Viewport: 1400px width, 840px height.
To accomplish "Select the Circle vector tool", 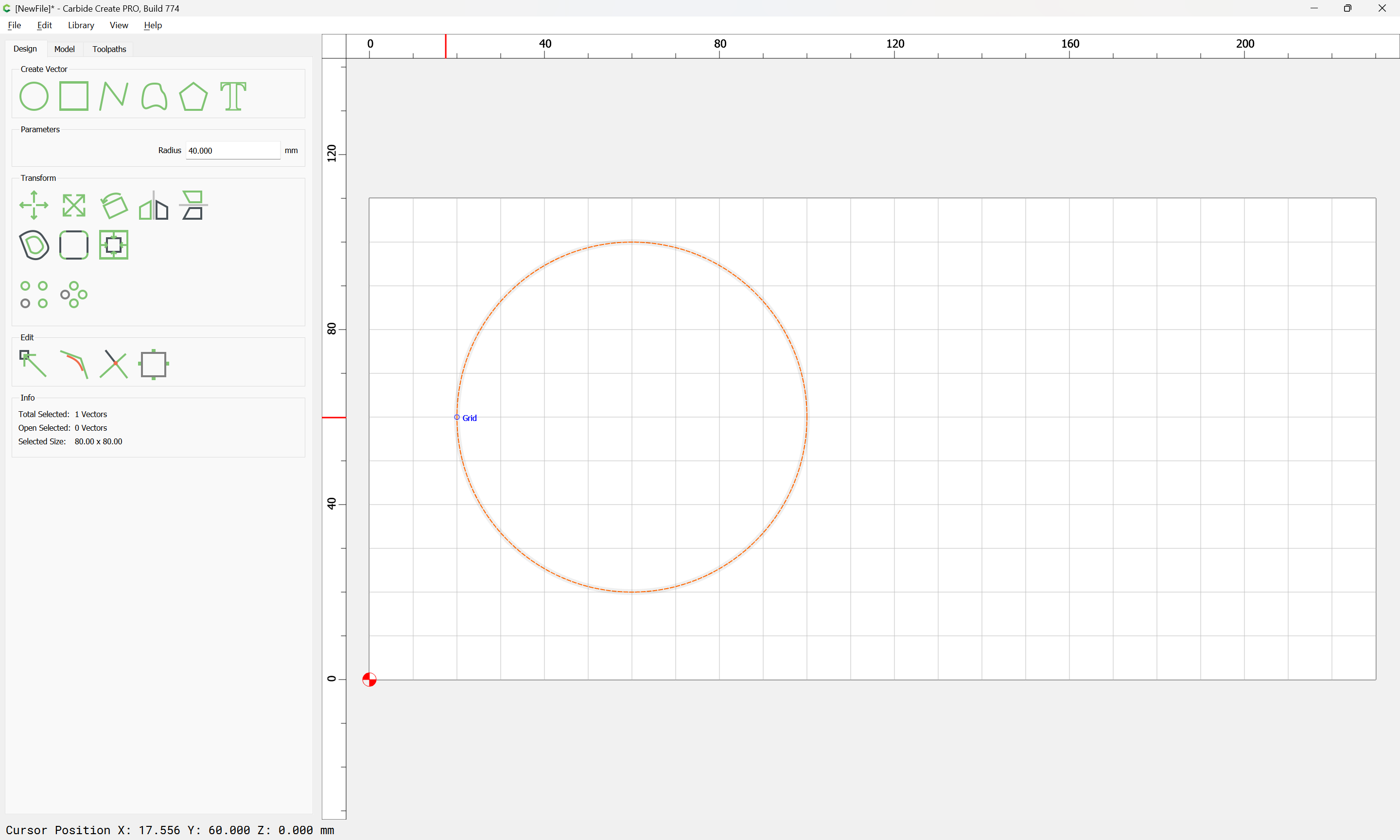I will pos(34,96).
